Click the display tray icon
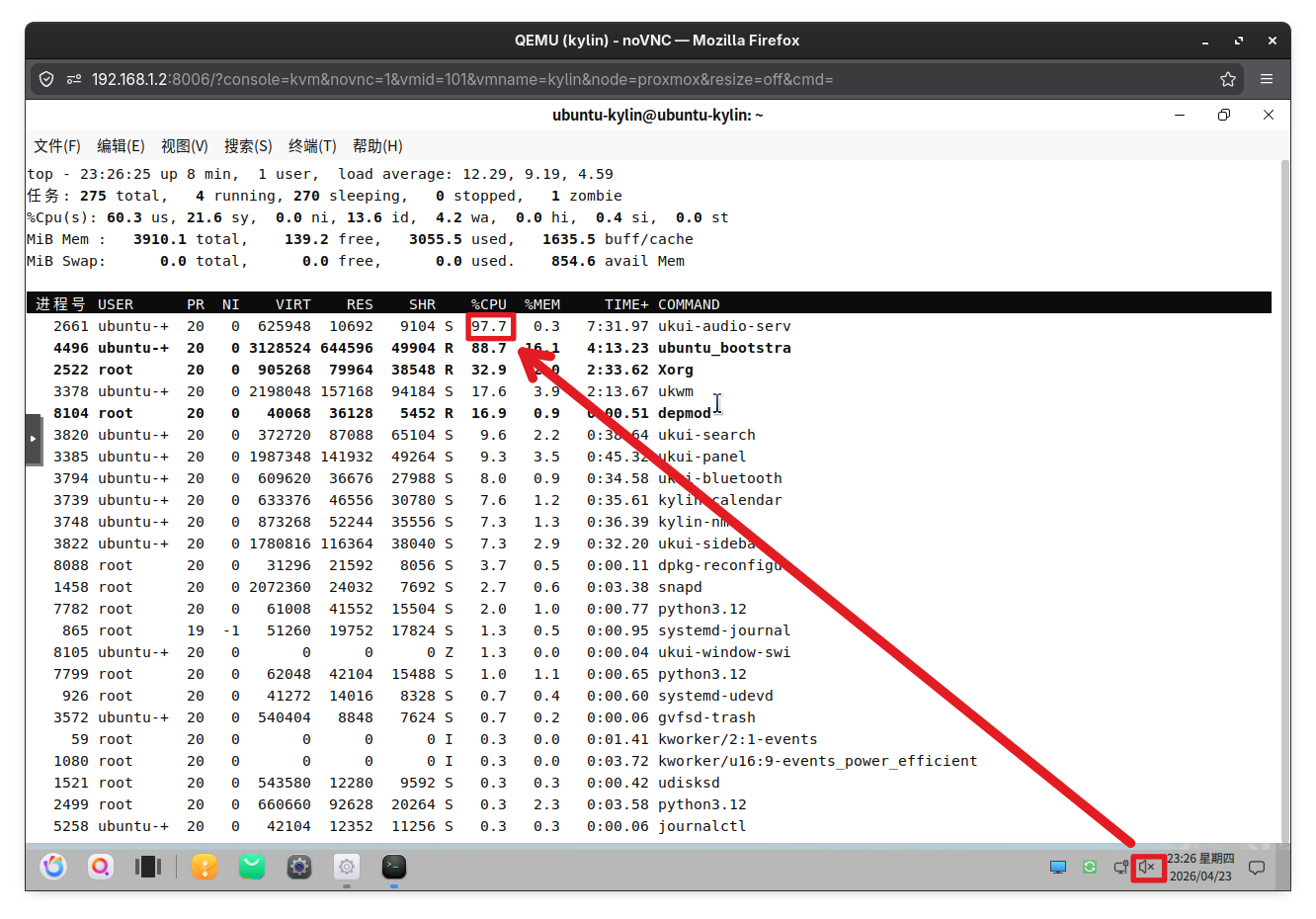 [x=1058, y=867]
